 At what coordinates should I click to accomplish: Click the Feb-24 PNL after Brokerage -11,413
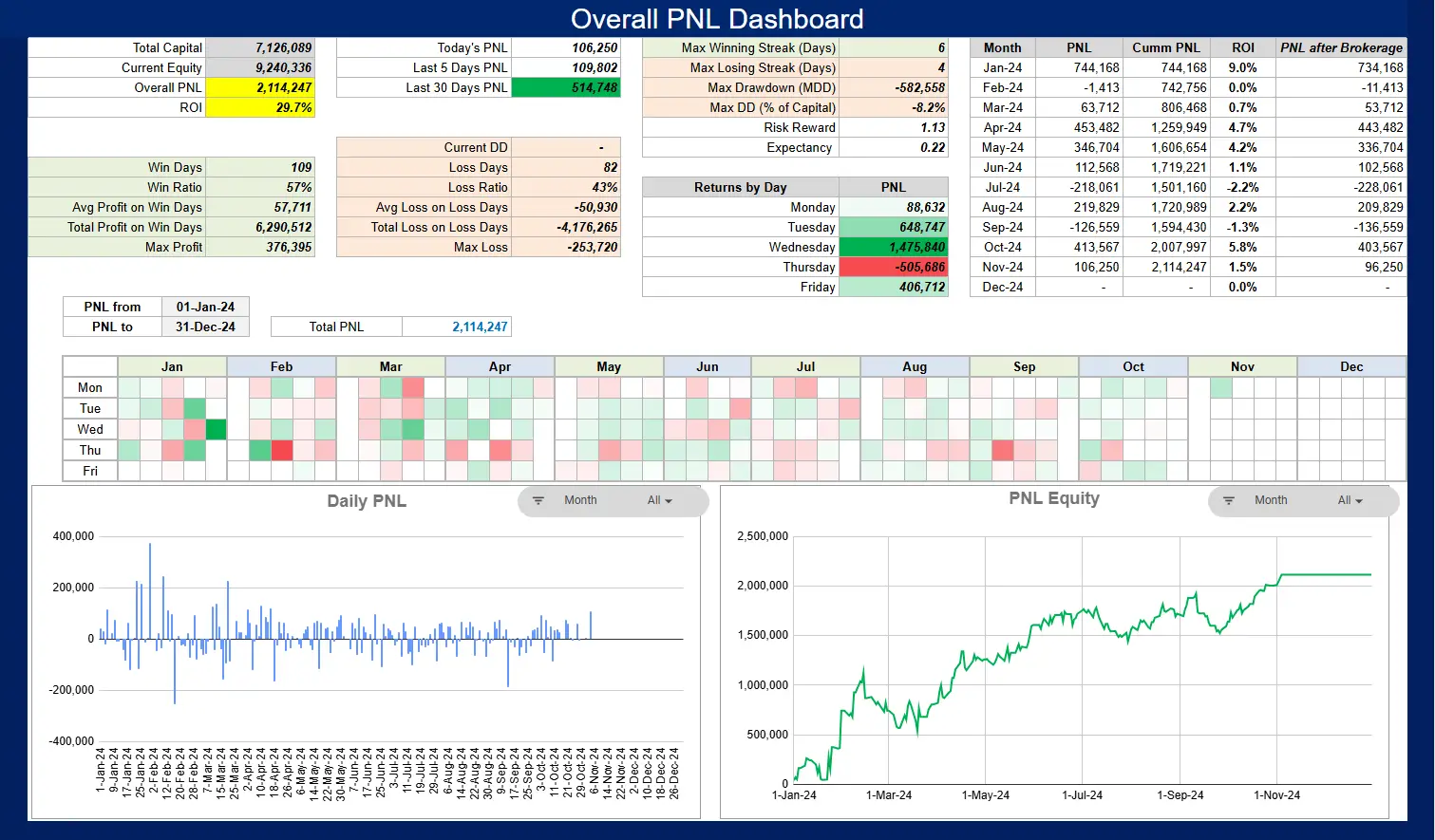[1341, 87]
